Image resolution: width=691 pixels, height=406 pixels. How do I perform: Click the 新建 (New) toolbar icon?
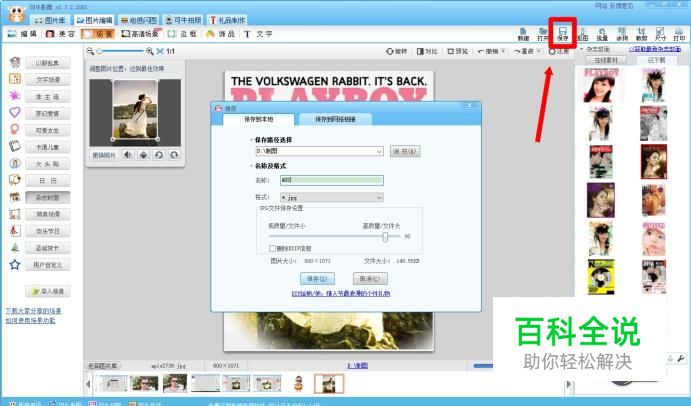(x=523, y=34)
